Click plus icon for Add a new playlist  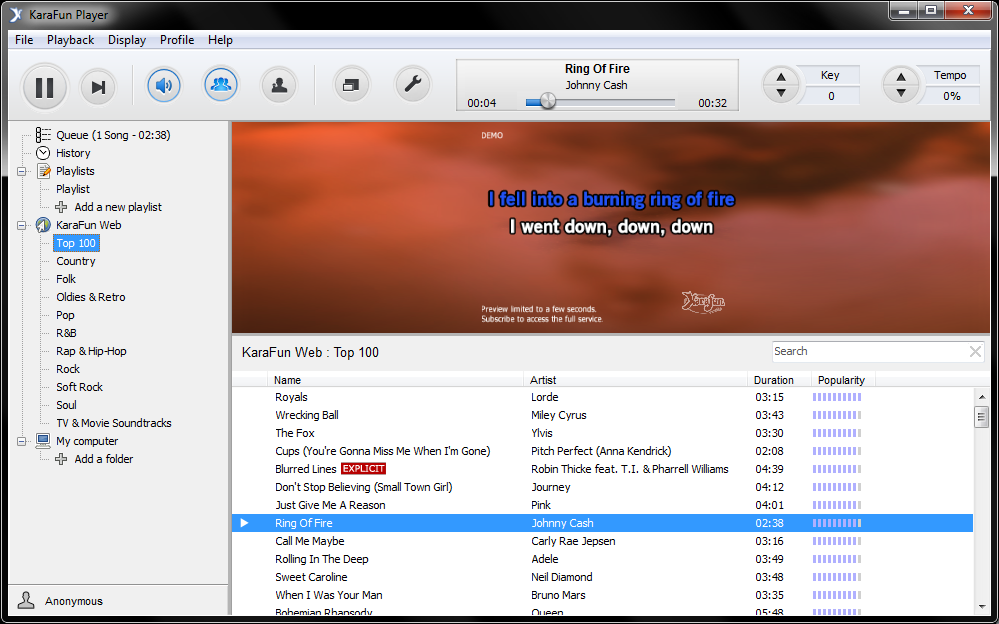point(61,207)
